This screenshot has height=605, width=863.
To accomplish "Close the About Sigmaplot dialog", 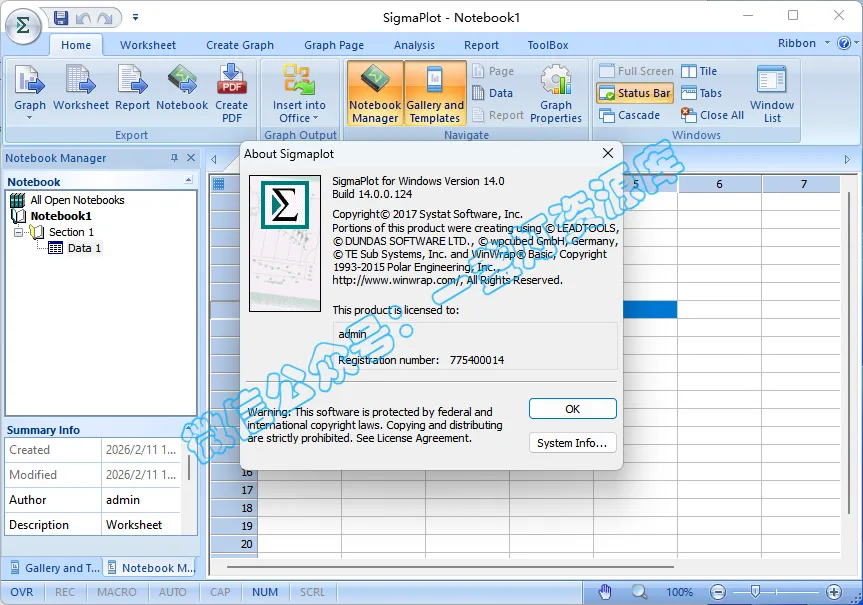I will click(x=608, y=154).
